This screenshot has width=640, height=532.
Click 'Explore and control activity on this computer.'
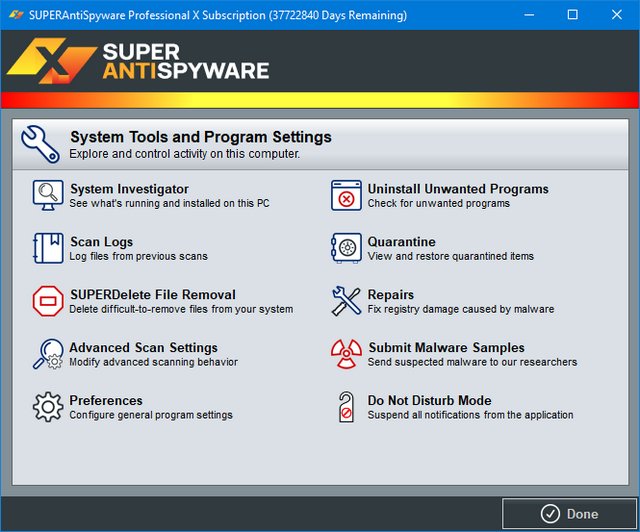click(184, 154)
